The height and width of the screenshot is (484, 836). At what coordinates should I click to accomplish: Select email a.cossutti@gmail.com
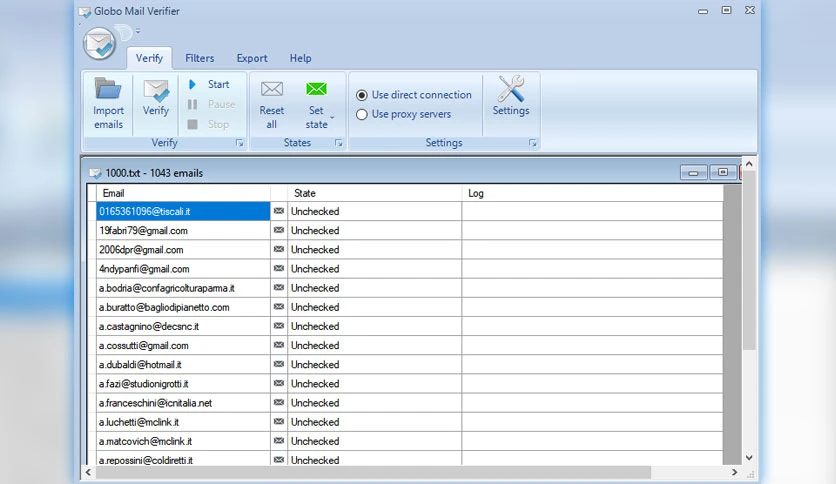(x=183, y=345)
